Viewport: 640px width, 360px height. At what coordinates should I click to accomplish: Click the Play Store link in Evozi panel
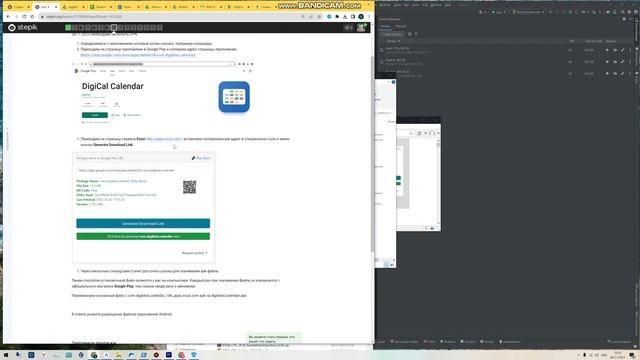click(x=201, y=158)
